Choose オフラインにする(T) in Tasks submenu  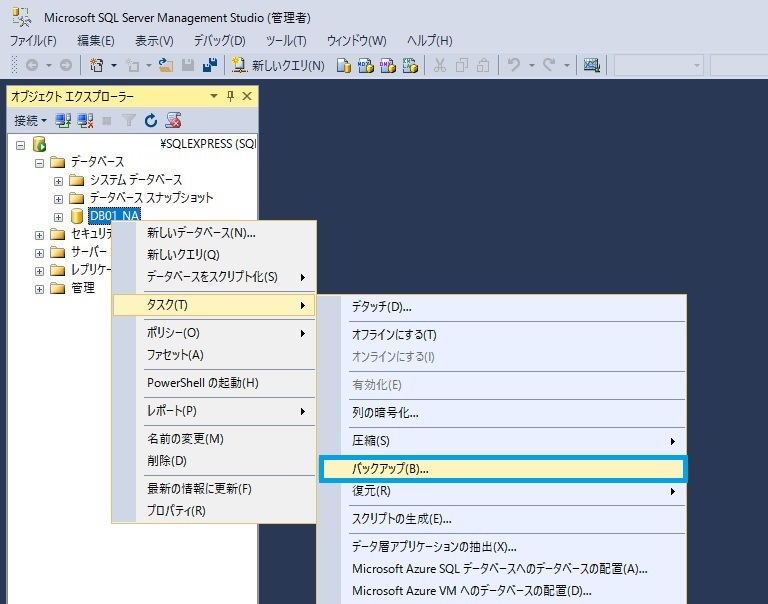[502, 335]
